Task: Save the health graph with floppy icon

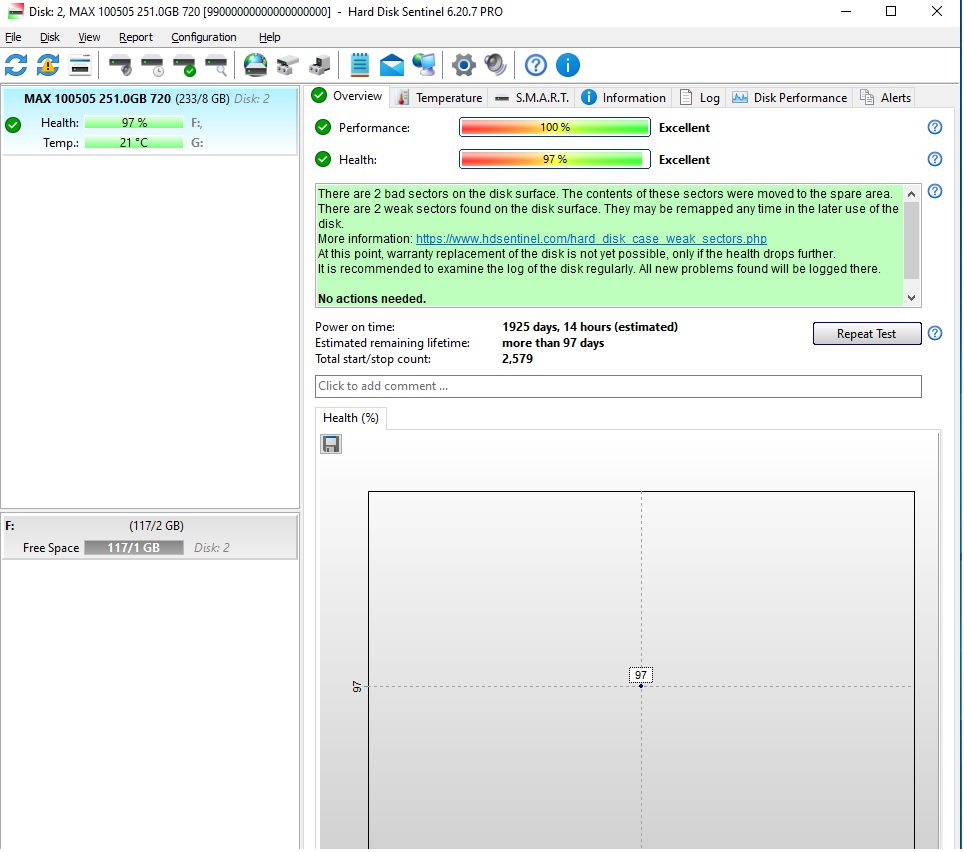Action: click(331, 444)
